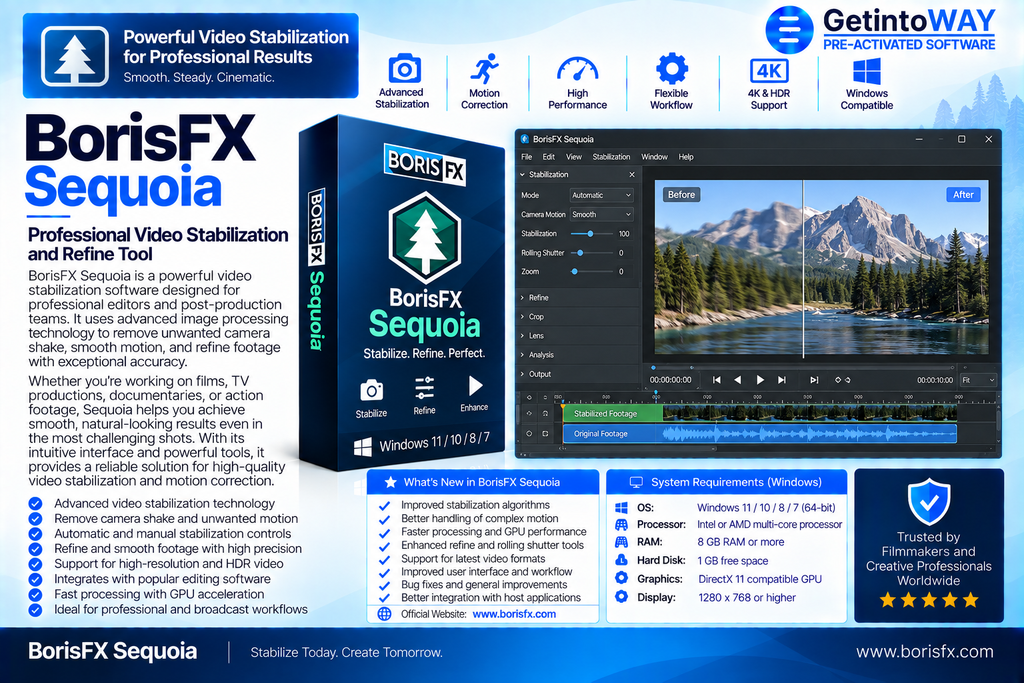
Task: Collapse the Stabilization panel section
Action: [x=522, y=174]
